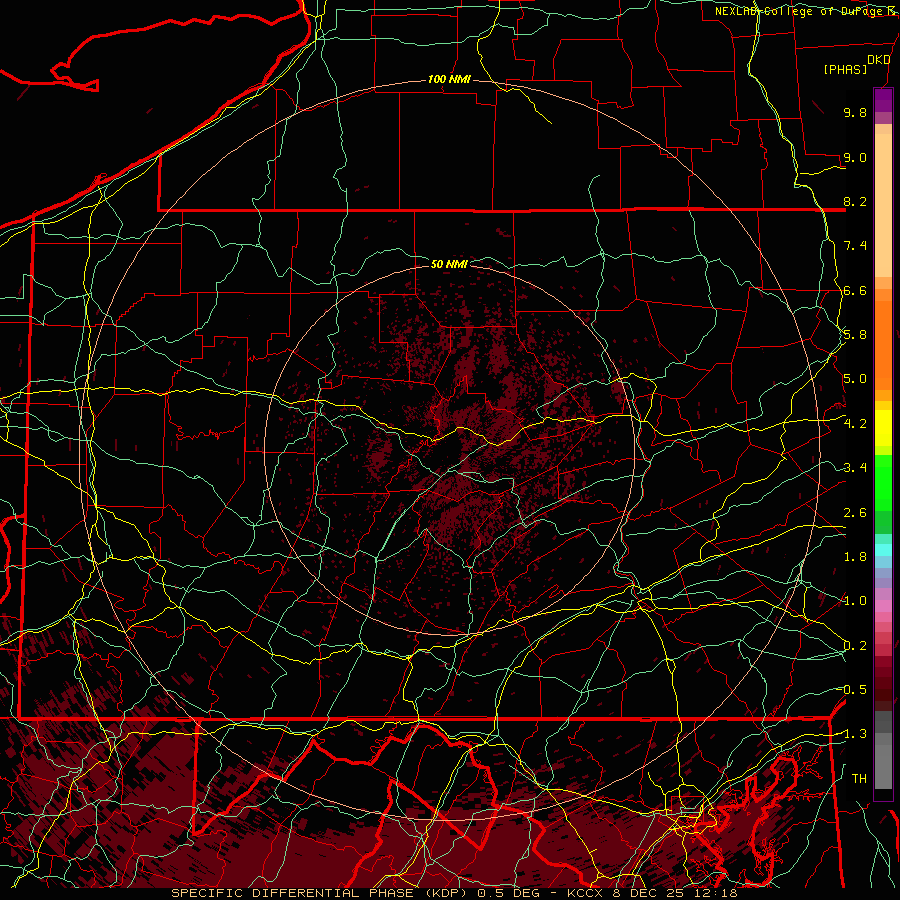Click the 6.6 scale value

click(x=855, y=290)
